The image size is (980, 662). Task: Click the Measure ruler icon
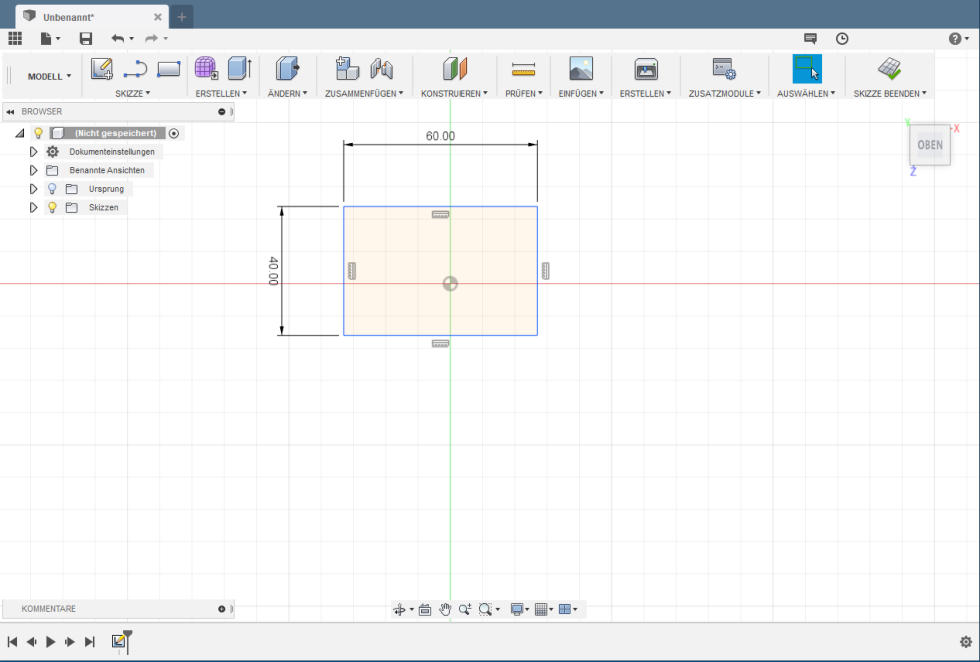click(x=523, y=69)
